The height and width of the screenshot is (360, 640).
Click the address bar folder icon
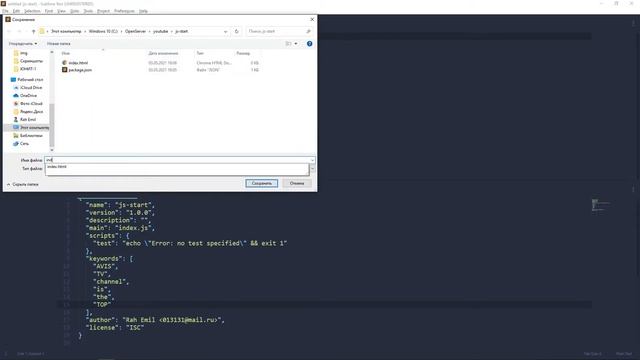tap(42, 31)
